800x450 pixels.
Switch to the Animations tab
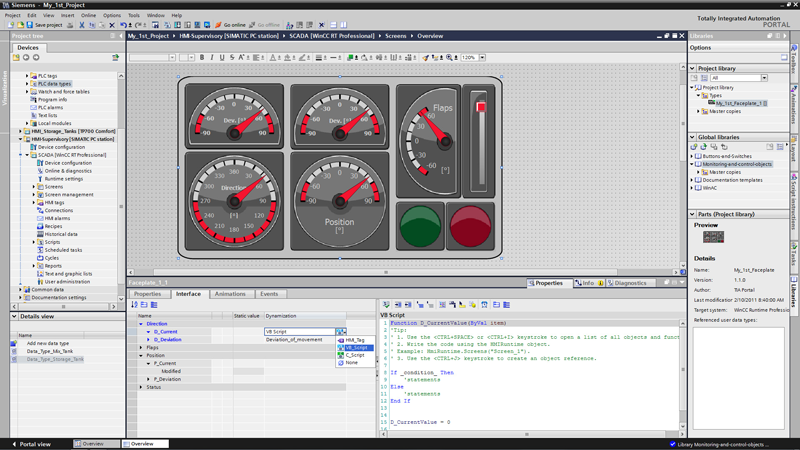pos(230,294)
